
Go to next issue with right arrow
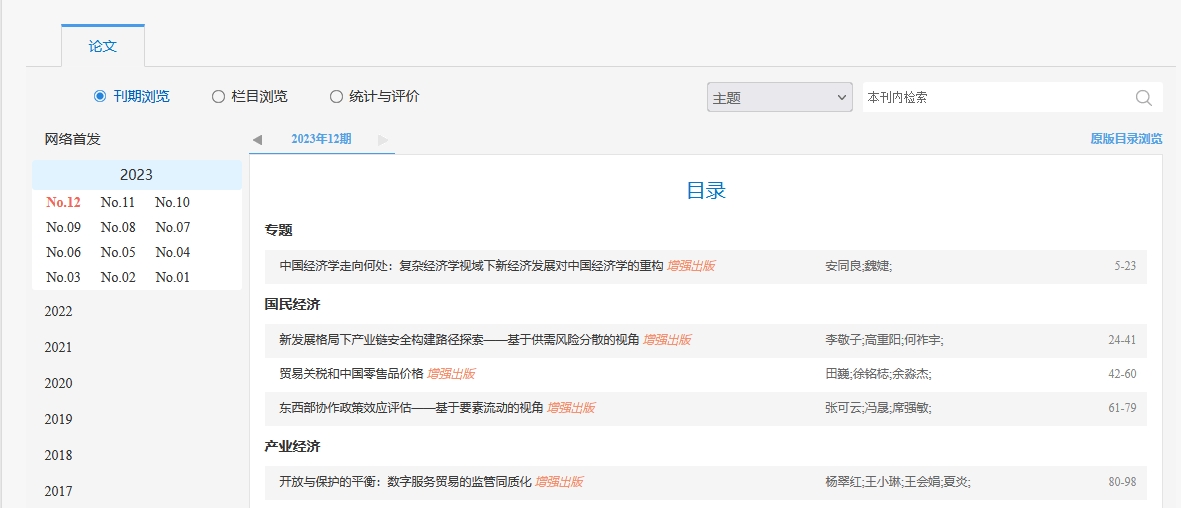383,140
